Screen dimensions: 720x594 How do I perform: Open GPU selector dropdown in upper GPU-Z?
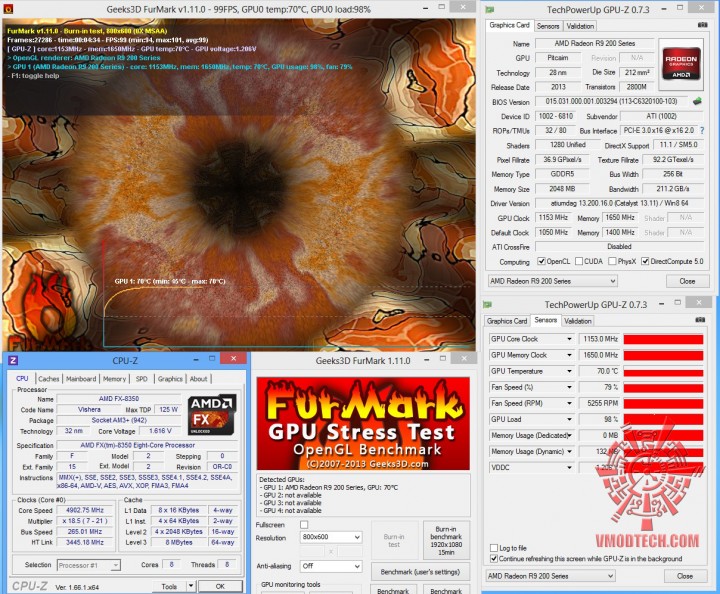click(x=552, y=281)
